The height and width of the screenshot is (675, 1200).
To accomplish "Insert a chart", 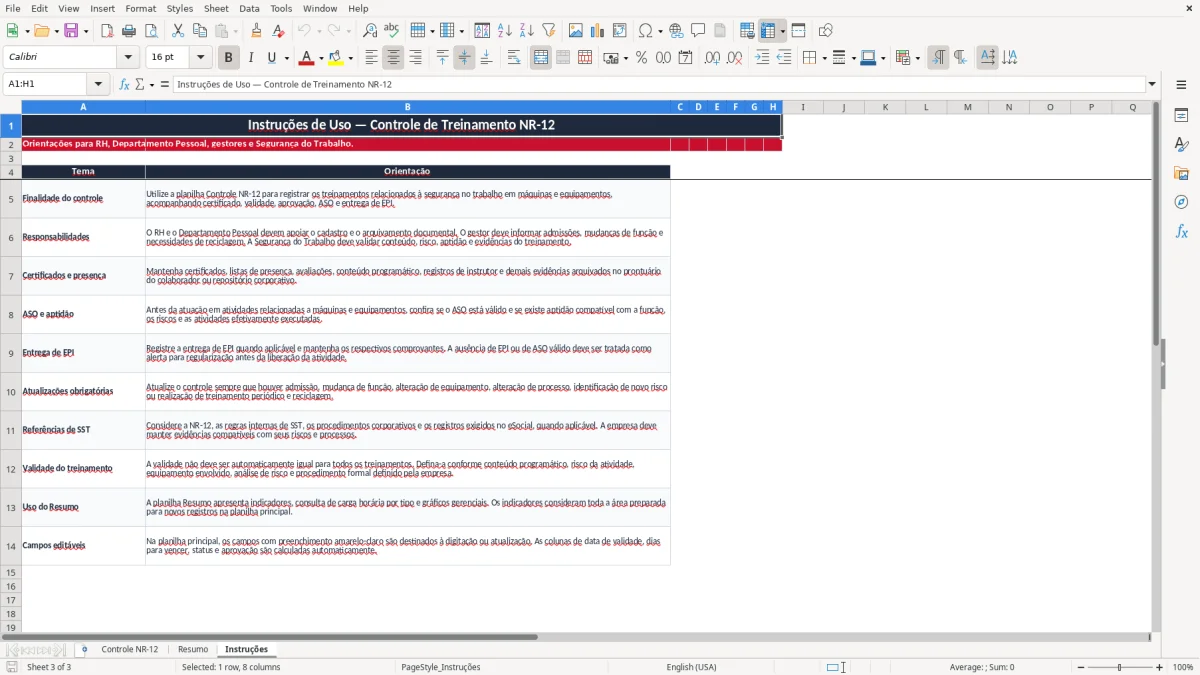I will point(598,31).
